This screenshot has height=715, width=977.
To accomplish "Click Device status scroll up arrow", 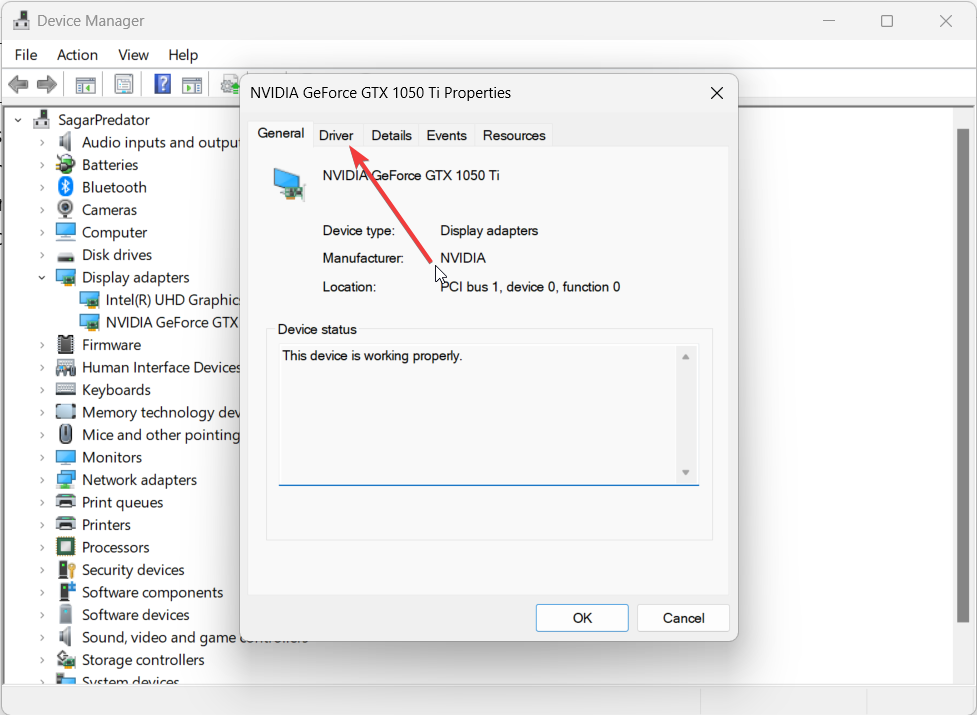I will 685,357.
